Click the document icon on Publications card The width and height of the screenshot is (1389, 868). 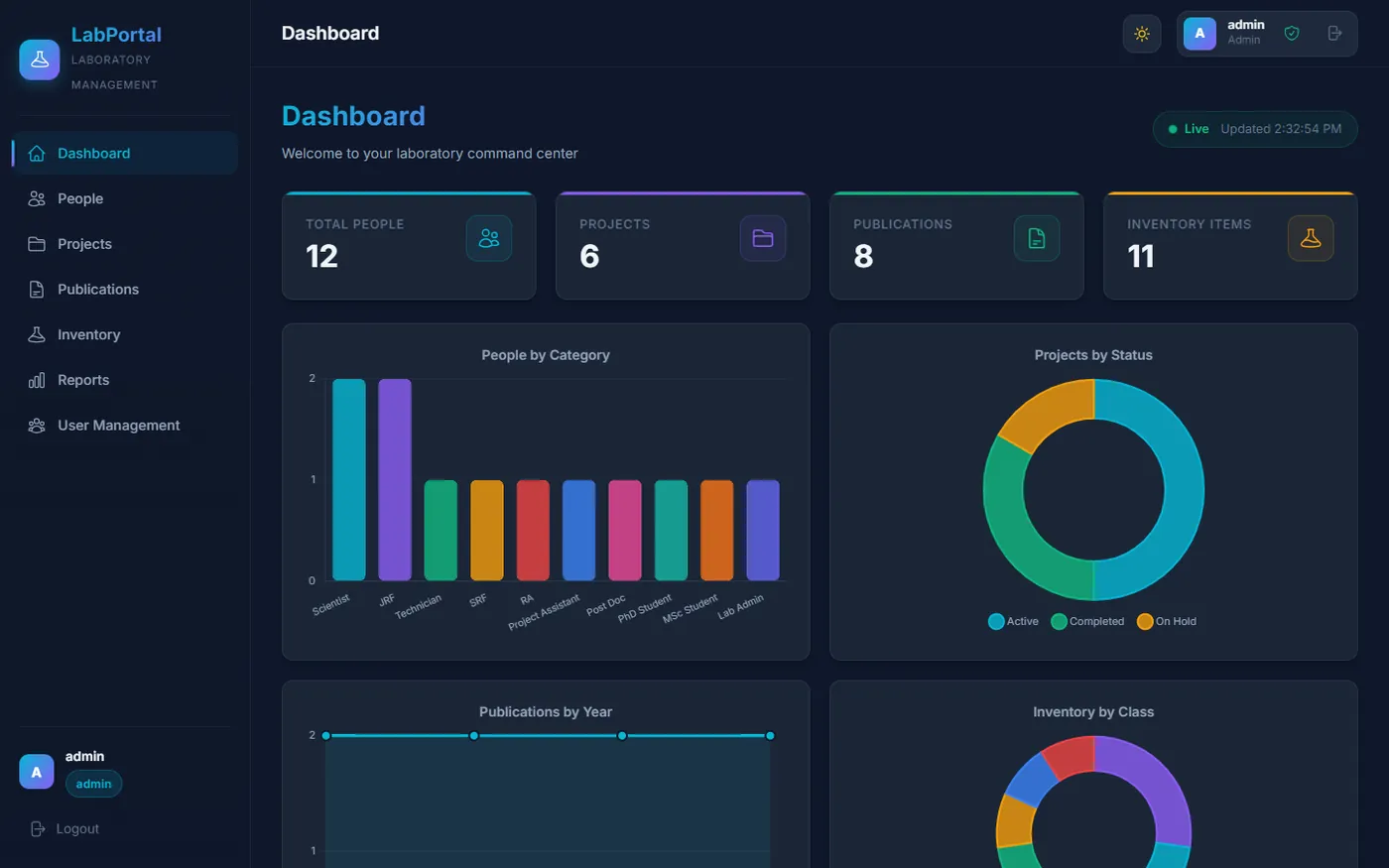1037,238
